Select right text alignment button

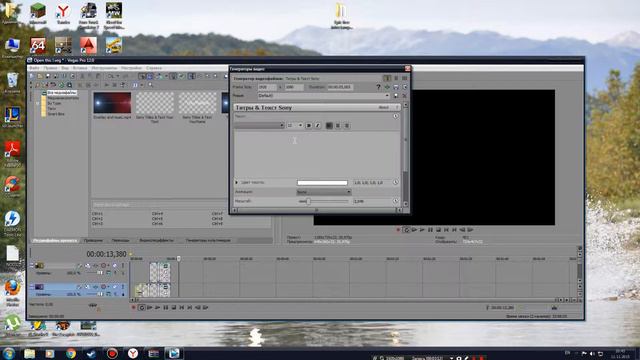[x=347, y=125]
